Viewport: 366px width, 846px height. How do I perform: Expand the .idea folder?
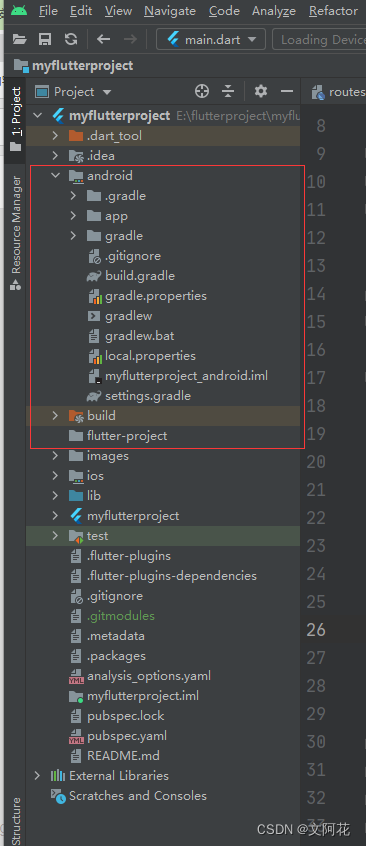pyautogui.click(x=55, y=156)
